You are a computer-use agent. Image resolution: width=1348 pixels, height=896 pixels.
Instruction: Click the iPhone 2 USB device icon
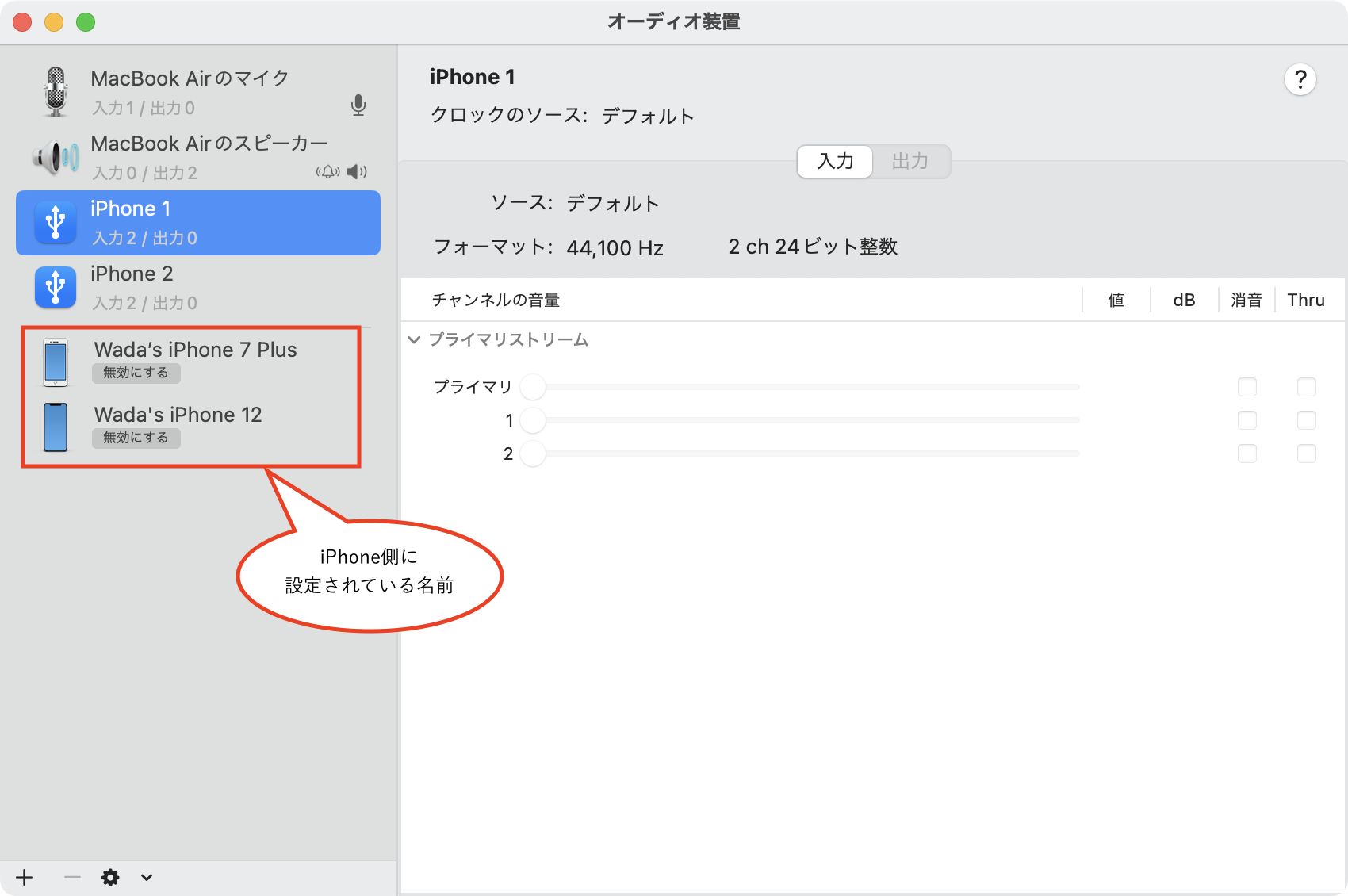click(x=56, y=287)
